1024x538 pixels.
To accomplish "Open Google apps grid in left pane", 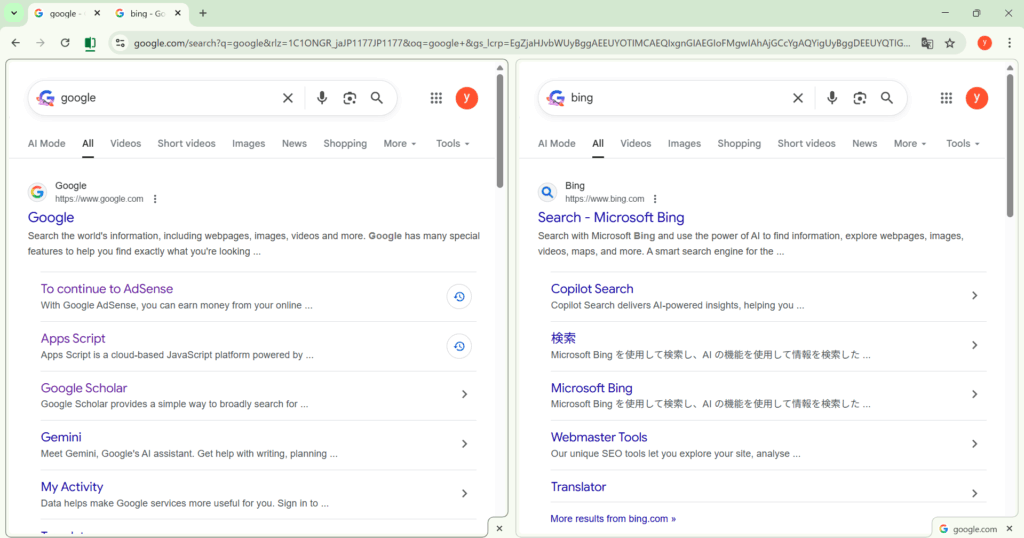I will pos(436,98).
